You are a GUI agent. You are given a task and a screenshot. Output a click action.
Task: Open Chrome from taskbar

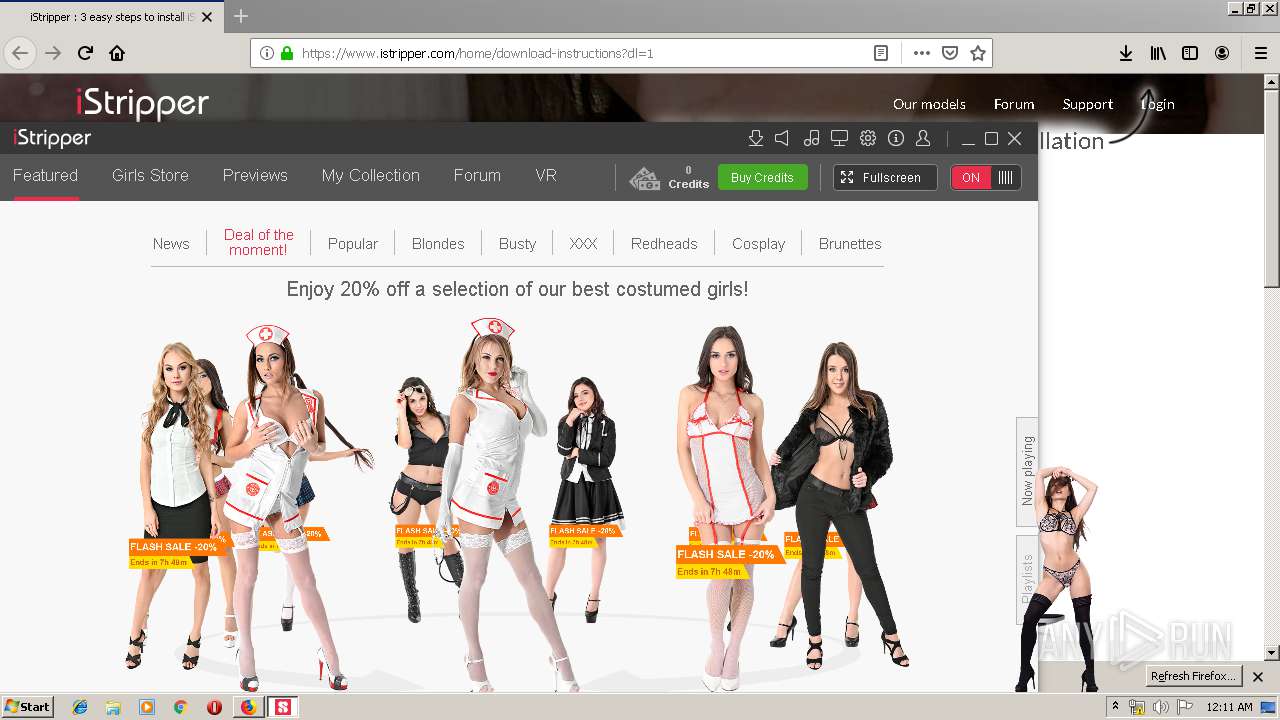[180, 707]
